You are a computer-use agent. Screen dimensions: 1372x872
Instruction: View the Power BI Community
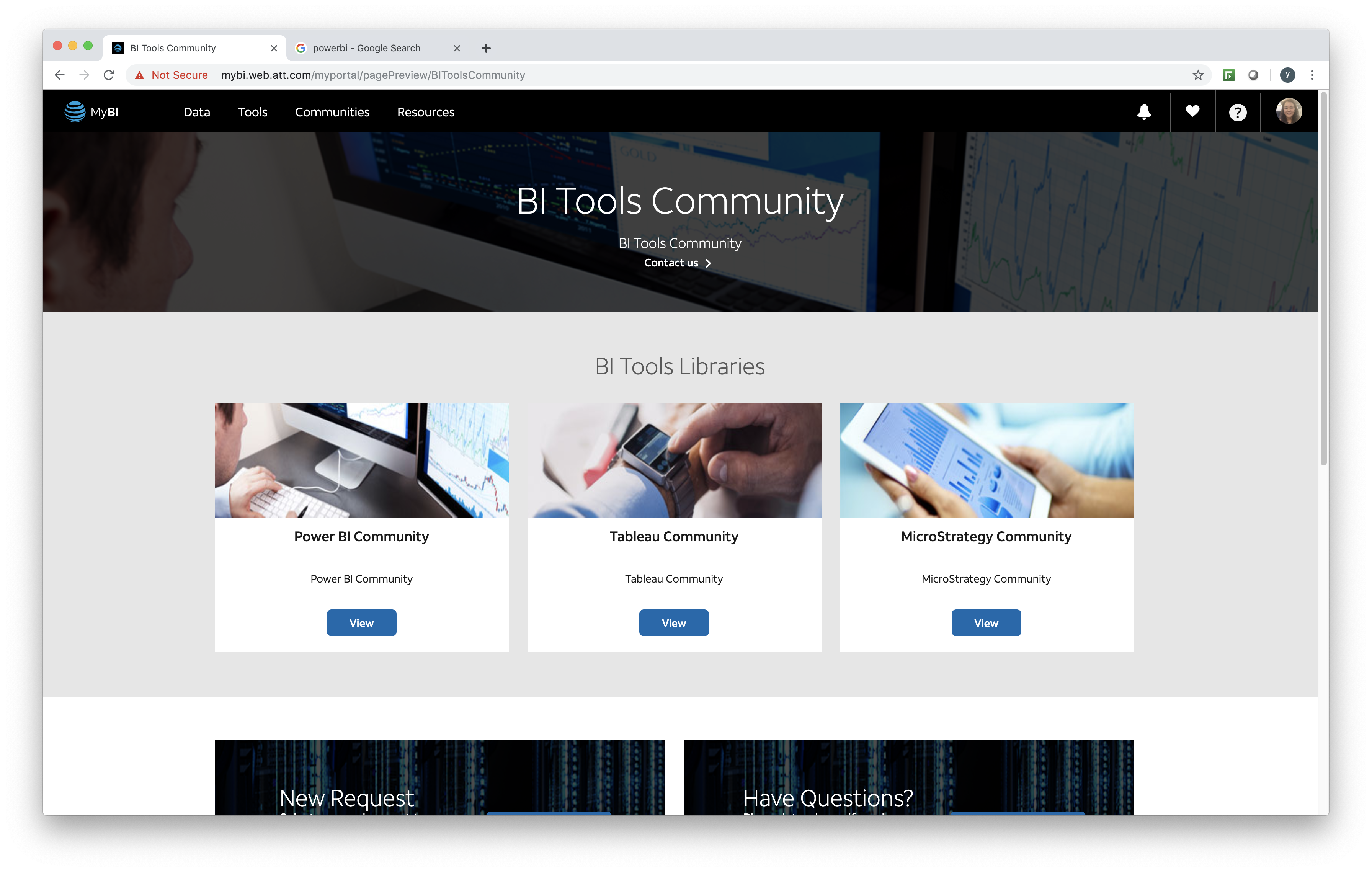pos(361,622)
